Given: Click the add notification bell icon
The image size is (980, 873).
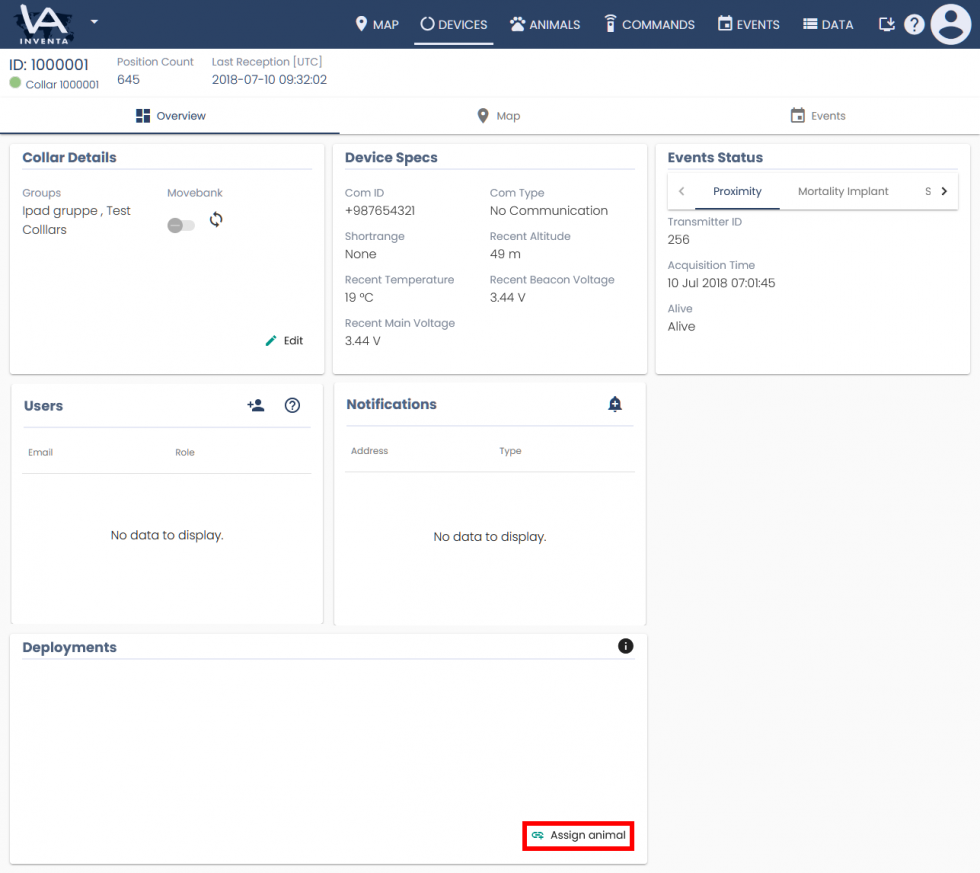Looking at the screenshot, I should click(615, 404).
